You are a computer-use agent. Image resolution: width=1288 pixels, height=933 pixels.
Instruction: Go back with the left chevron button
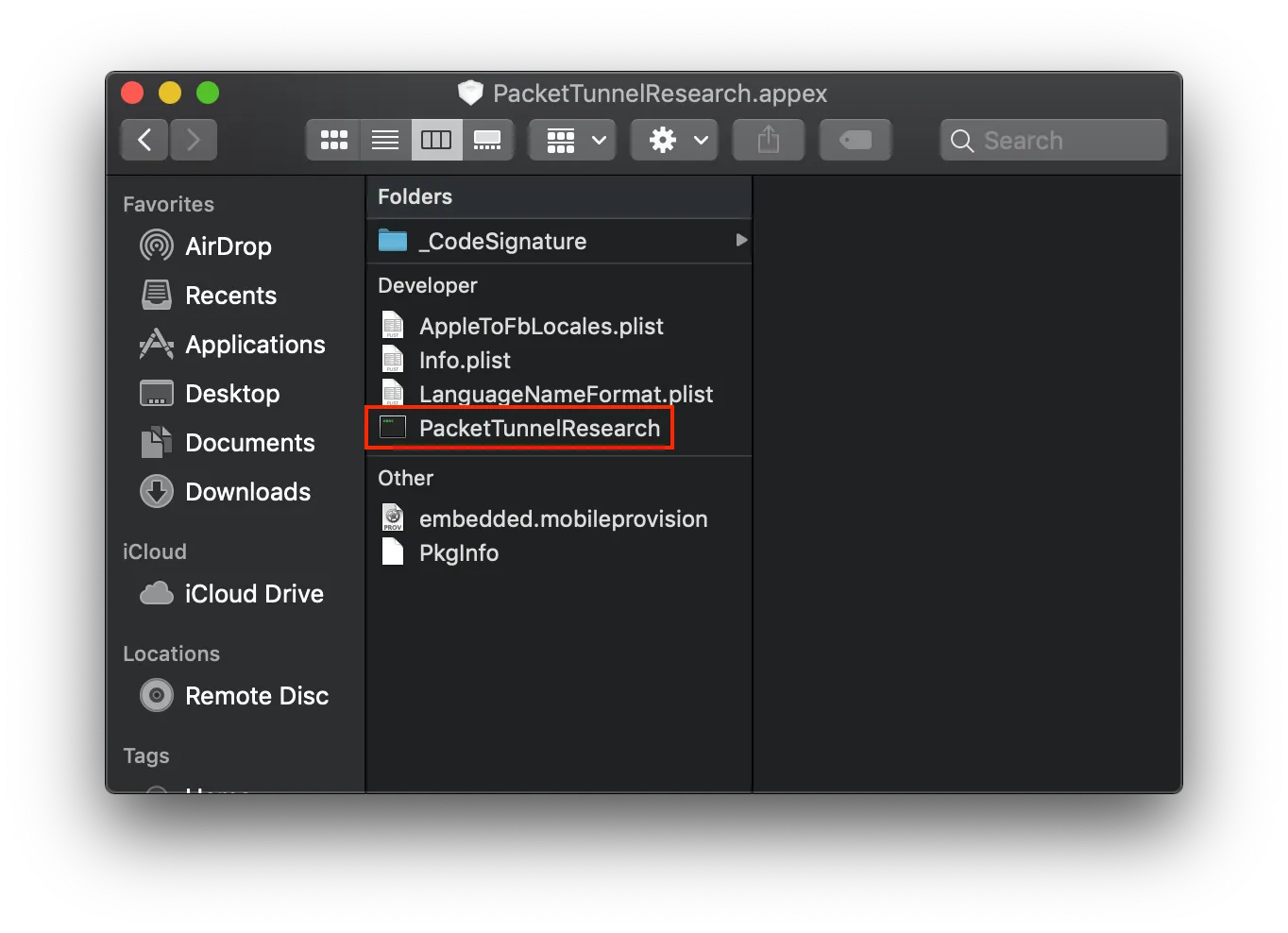[x=144, y=140]
